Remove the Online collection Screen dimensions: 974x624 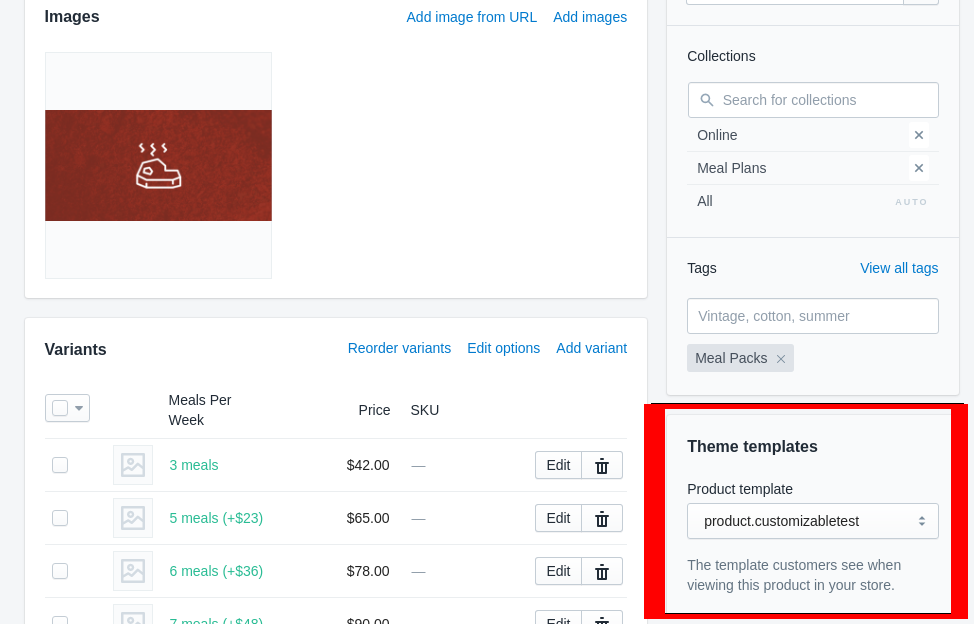click(918, 135)
